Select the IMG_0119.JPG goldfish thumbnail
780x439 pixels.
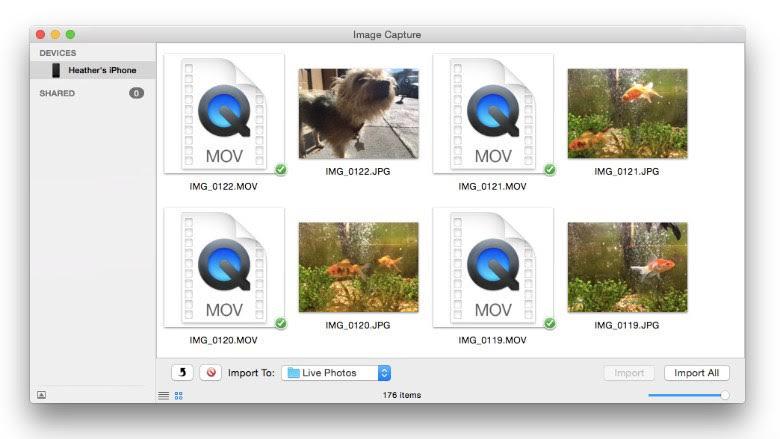627,267
